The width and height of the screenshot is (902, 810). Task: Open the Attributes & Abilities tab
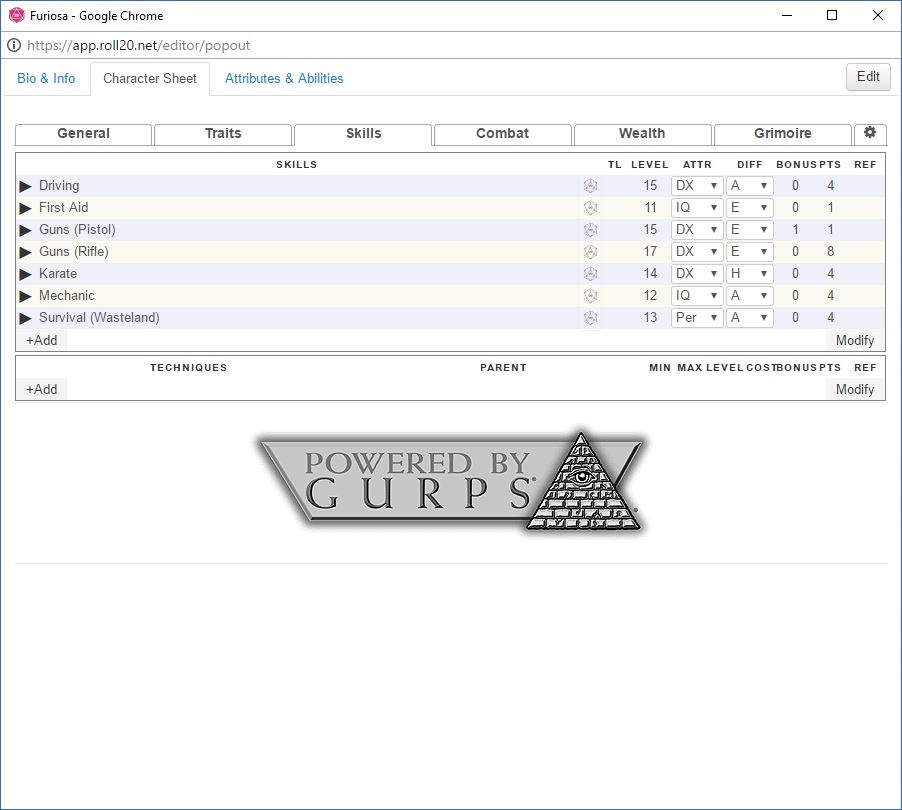pyautogui.click(x=284, y=78)
